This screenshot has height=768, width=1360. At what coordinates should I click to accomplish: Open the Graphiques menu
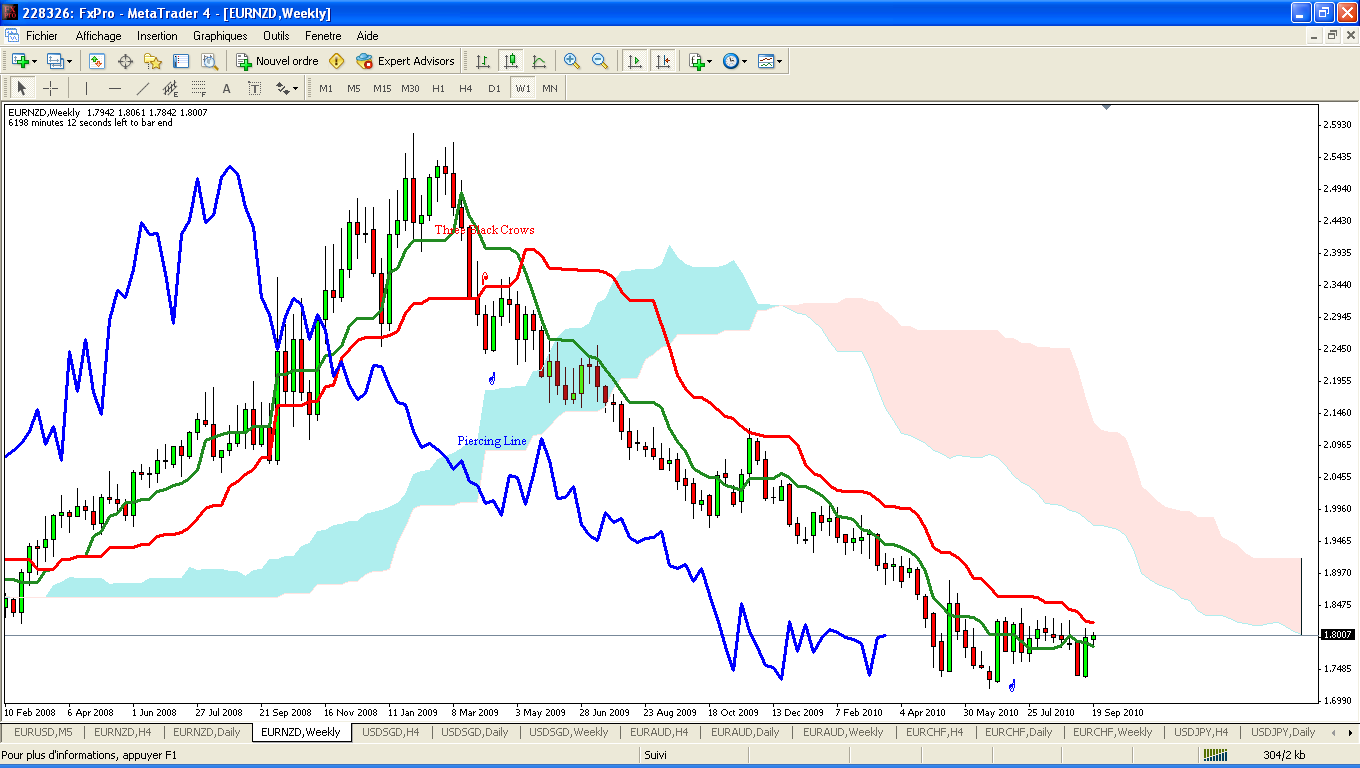point(220,36)
